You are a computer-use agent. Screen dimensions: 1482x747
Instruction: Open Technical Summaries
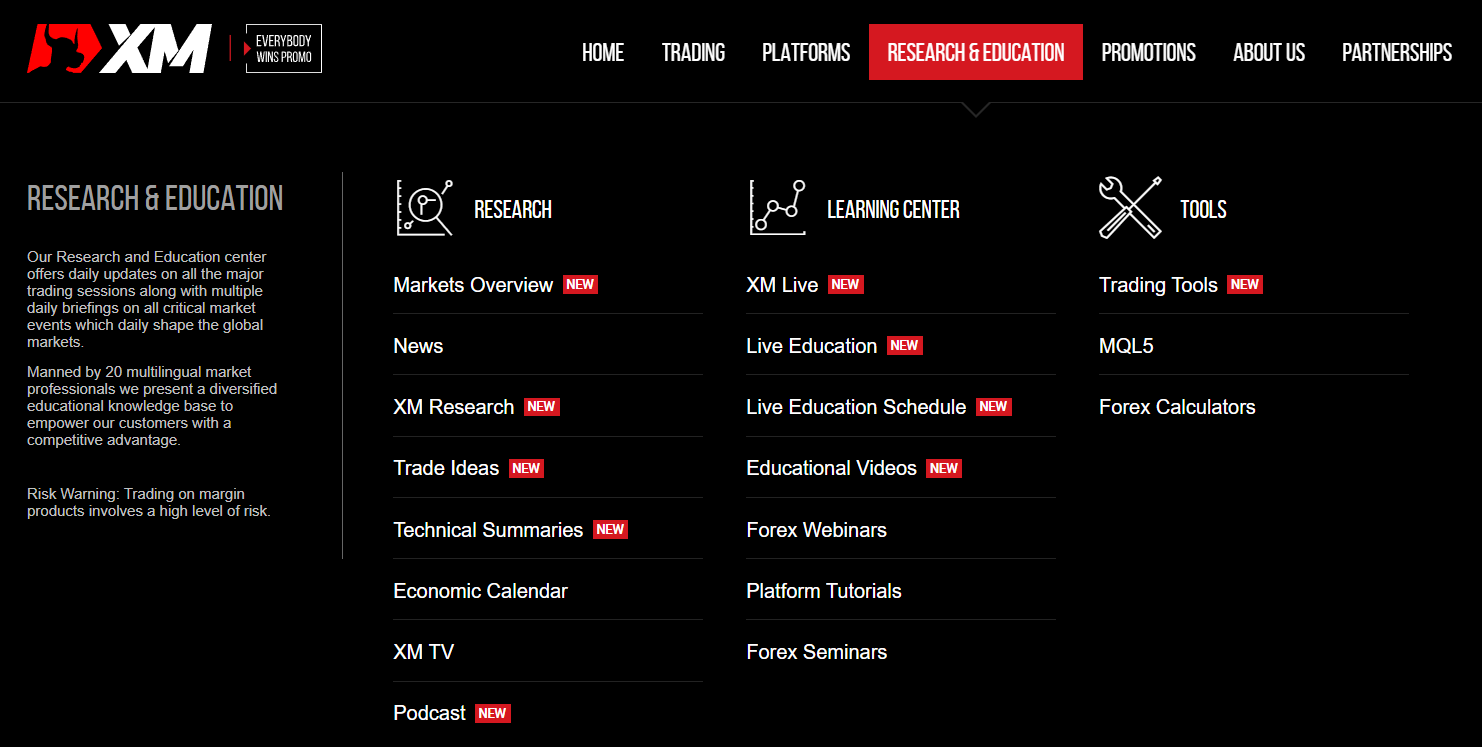(x=488, y=530)
